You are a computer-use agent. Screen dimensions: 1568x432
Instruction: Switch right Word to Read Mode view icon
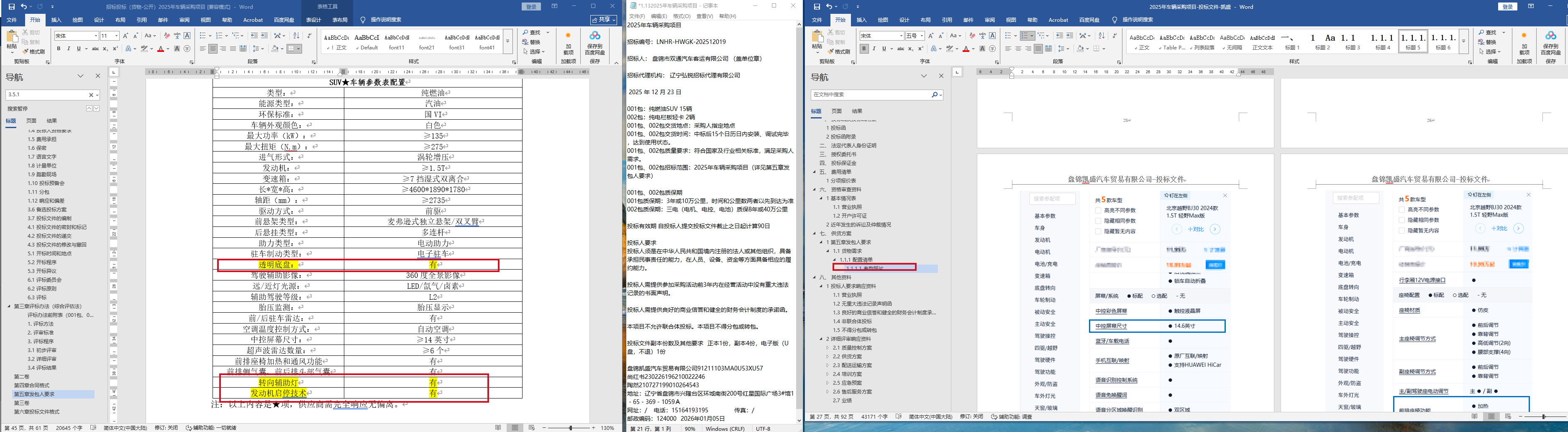[x=1474, y=417]
